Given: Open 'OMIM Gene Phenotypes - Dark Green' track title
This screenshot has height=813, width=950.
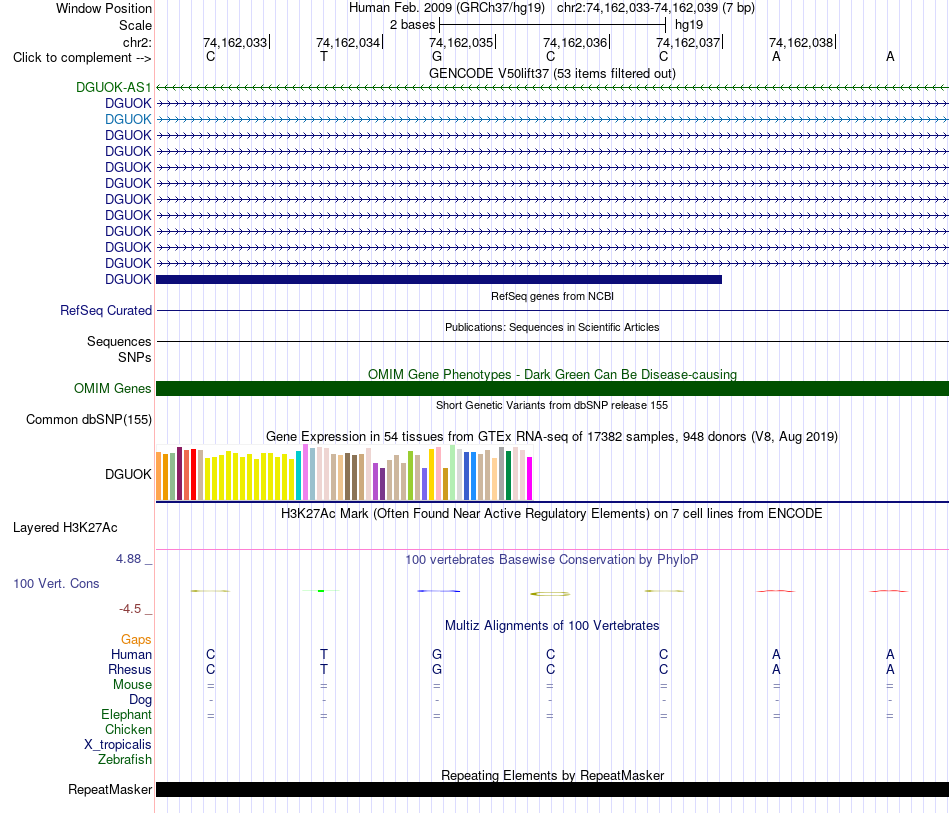Looking at the screenshot, I should pos(552,374).
